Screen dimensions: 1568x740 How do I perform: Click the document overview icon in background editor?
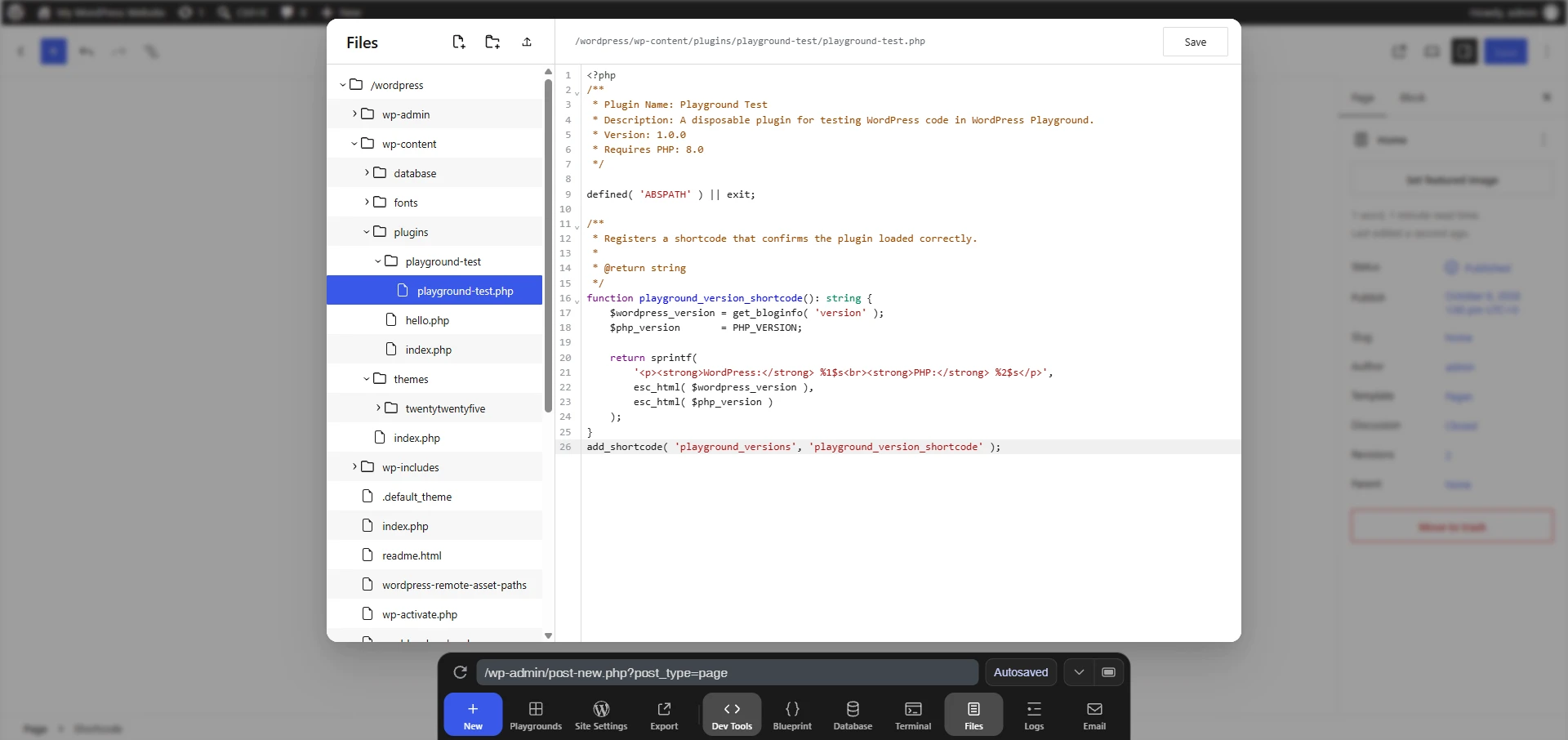[x=152, y=51]
